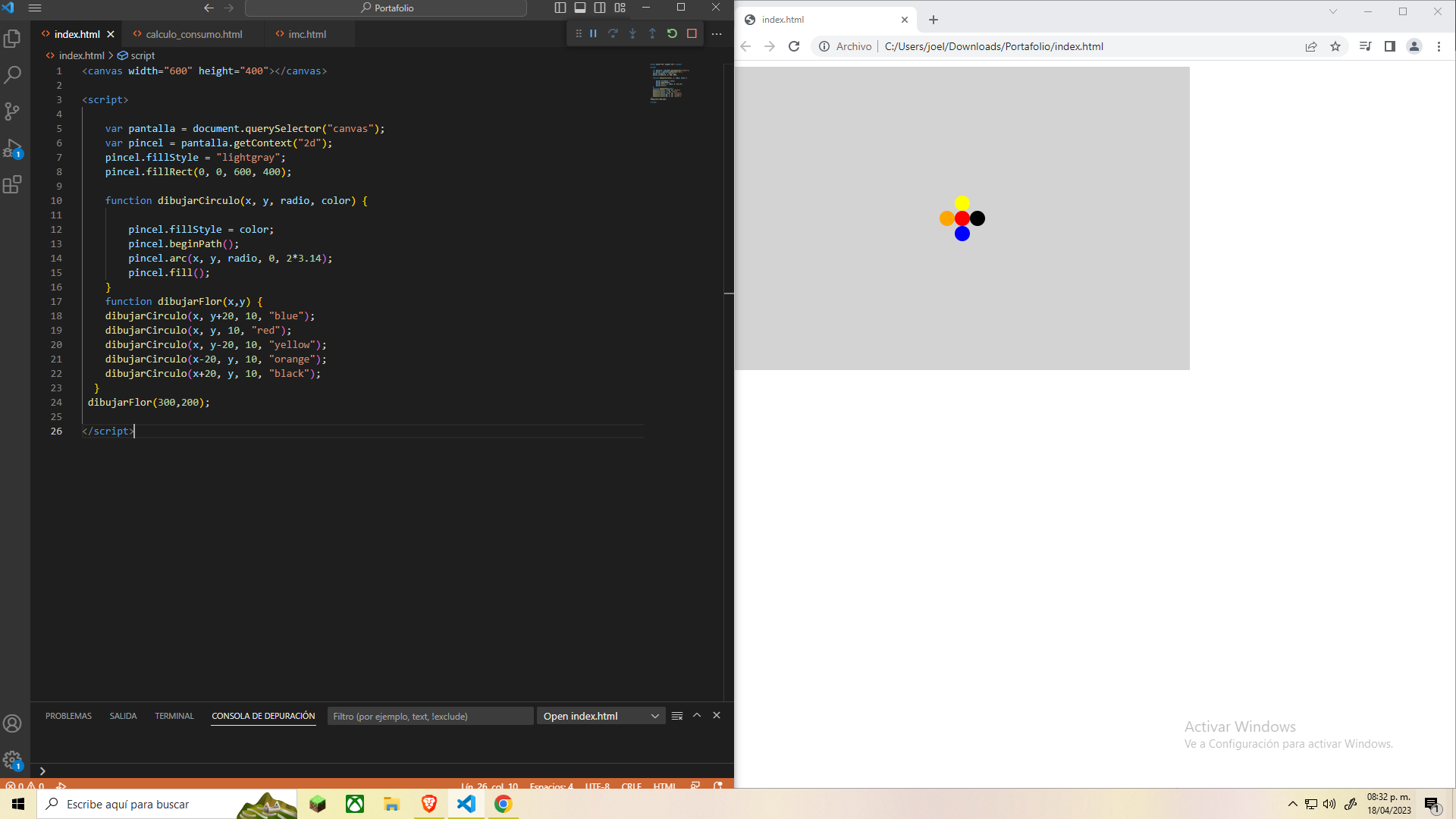Toggle the bottom panel layout
The height and width of the screenshot is (819, 1456).
pos(580,8)
